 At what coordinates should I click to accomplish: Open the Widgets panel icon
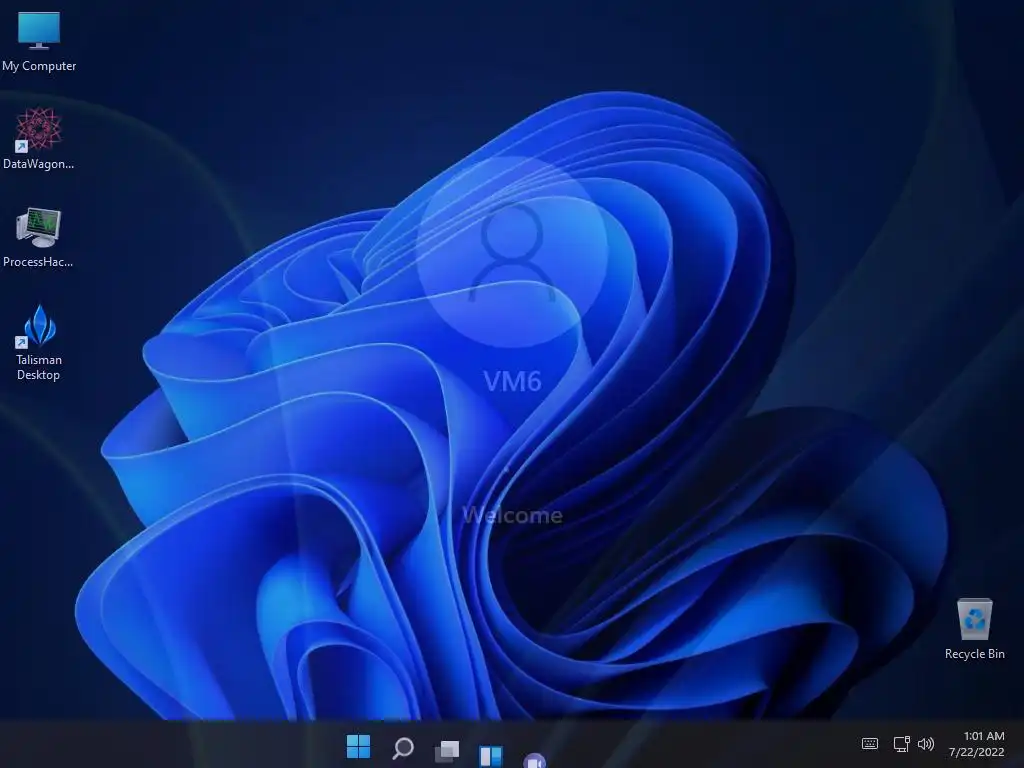[490, 755]
